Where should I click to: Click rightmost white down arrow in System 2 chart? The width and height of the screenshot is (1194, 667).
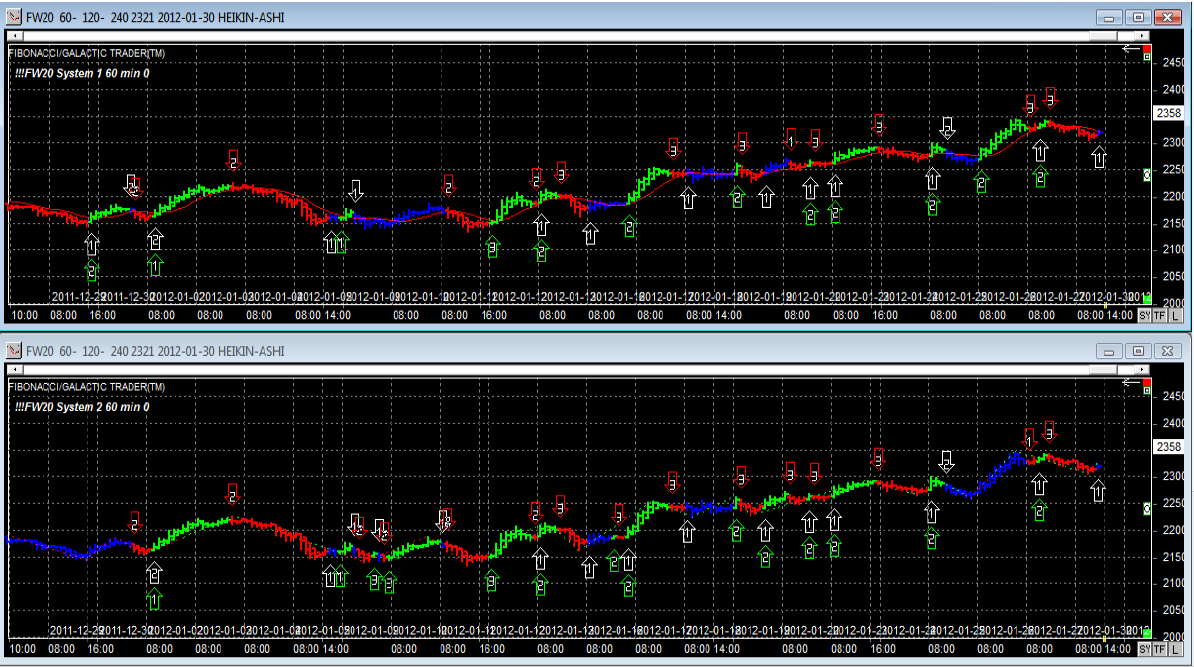click(x=947, y=462)
